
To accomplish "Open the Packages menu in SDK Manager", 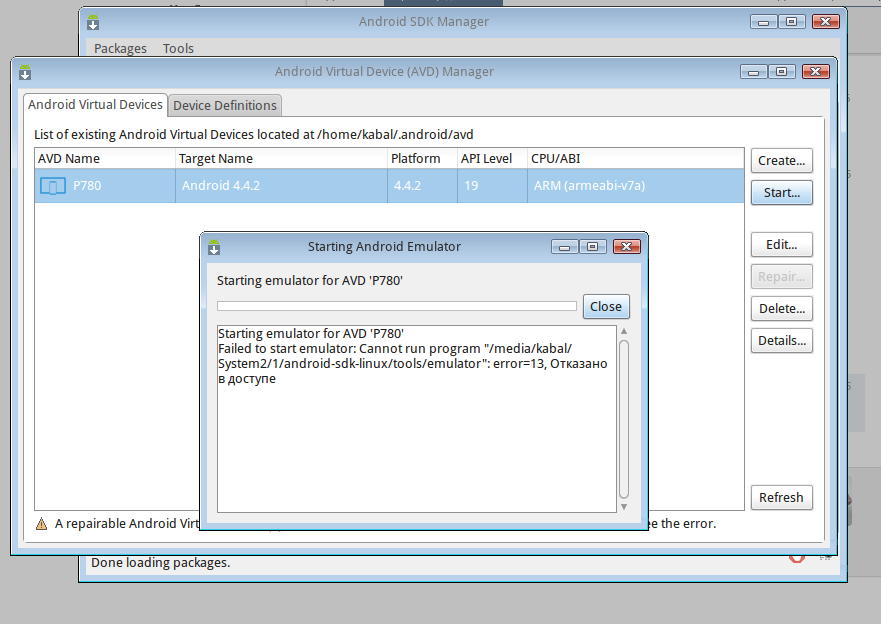I will pyautogui.click(x=120, y=48).
